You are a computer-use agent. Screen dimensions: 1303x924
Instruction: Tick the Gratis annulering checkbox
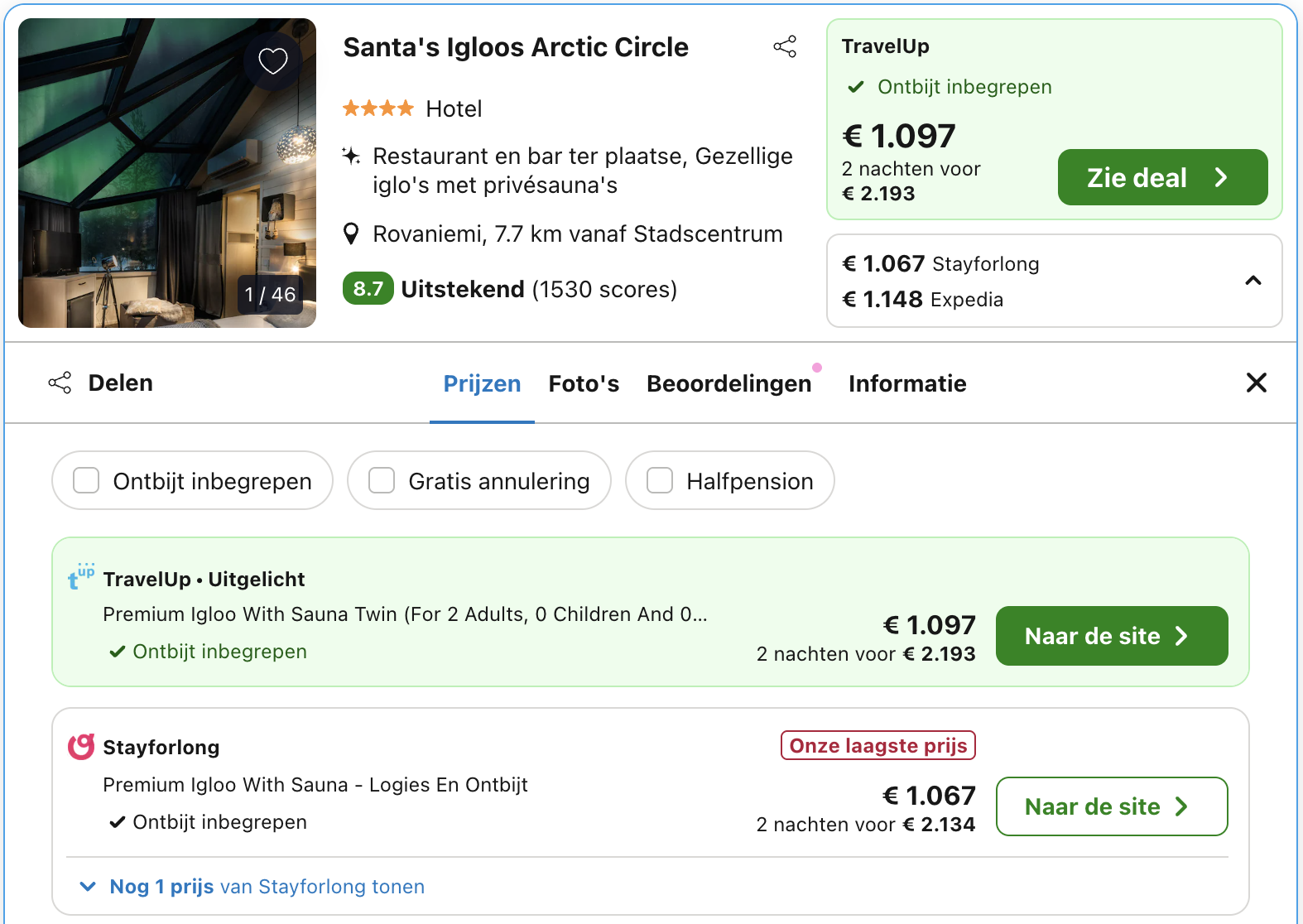tap(382, 480)
